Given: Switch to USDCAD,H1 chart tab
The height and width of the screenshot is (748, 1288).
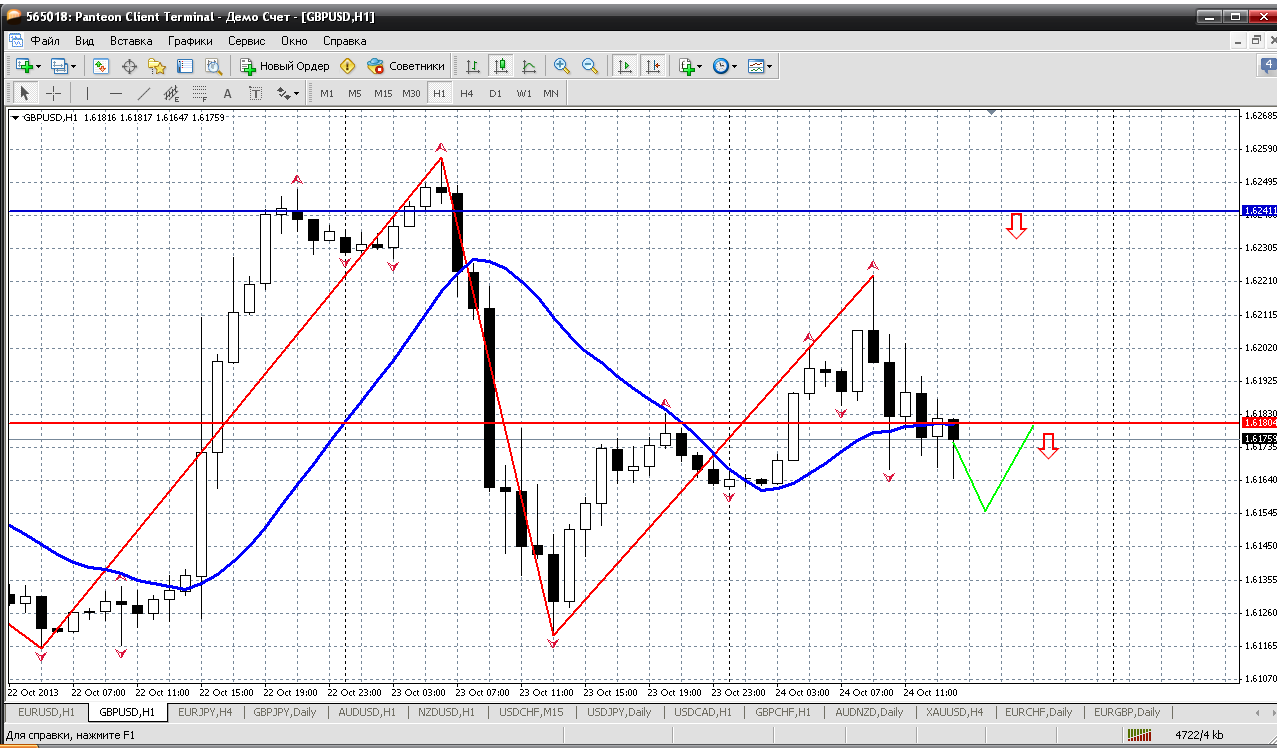Looking at the screenshot, I should [x=703, y=712].
